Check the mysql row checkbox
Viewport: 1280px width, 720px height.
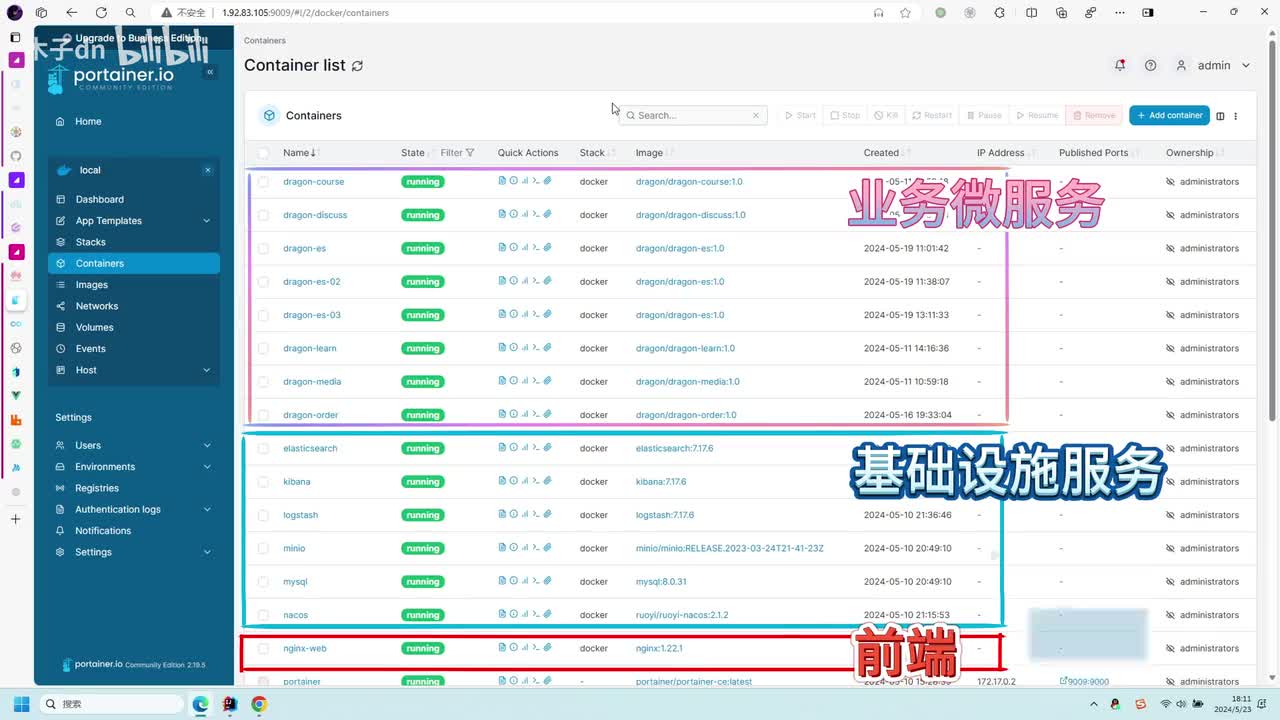tap(263, 582)
